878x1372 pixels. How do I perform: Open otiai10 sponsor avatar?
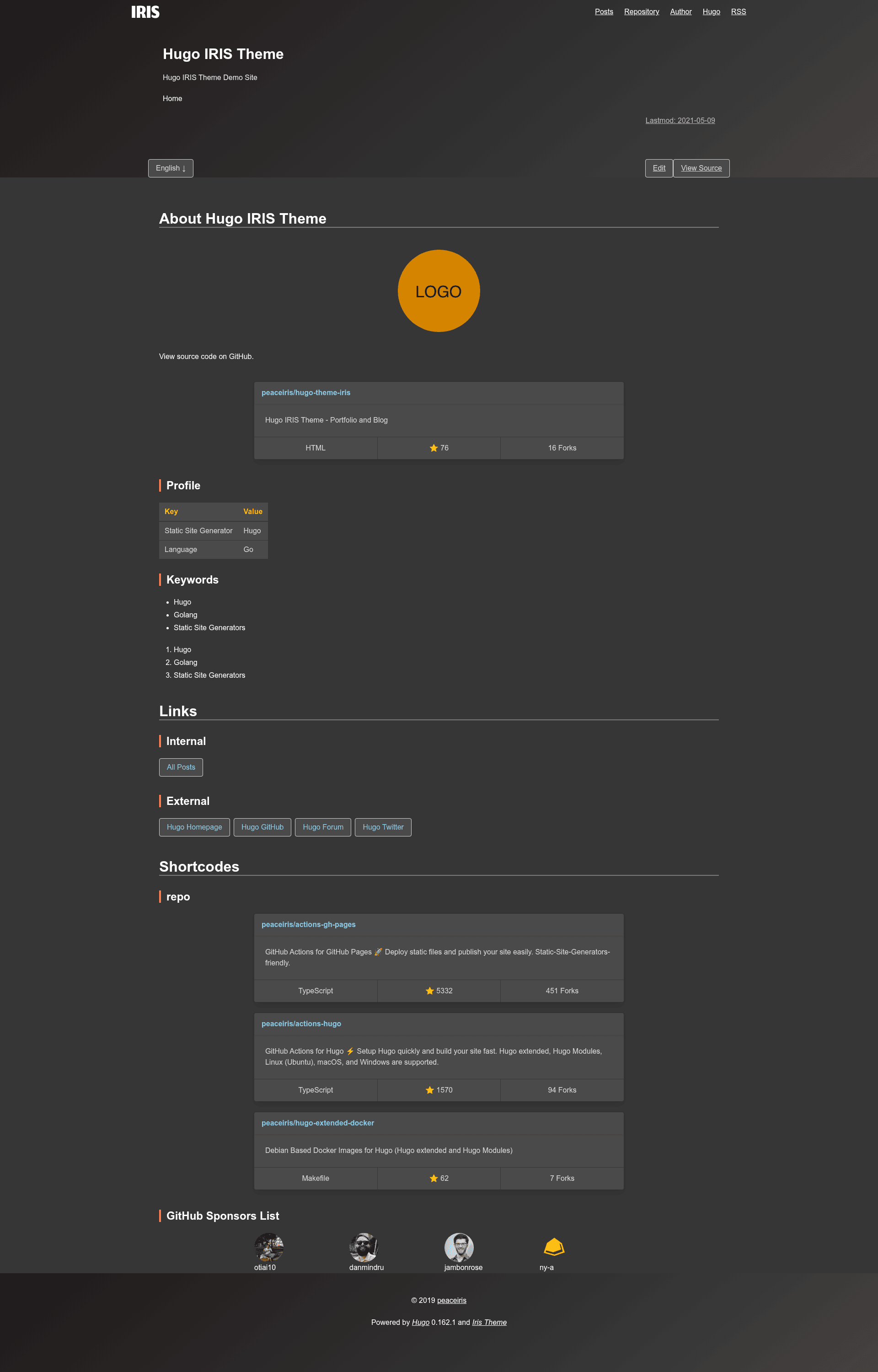pyautogui.click(x=269, y=1247)
